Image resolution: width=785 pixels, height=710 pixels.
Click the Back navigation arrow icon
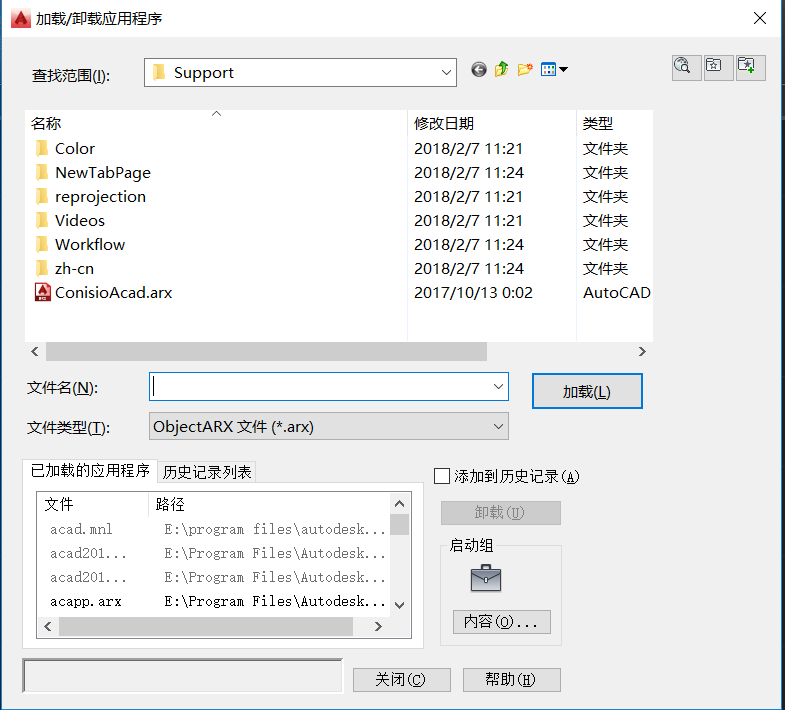[x=479, y=69]
